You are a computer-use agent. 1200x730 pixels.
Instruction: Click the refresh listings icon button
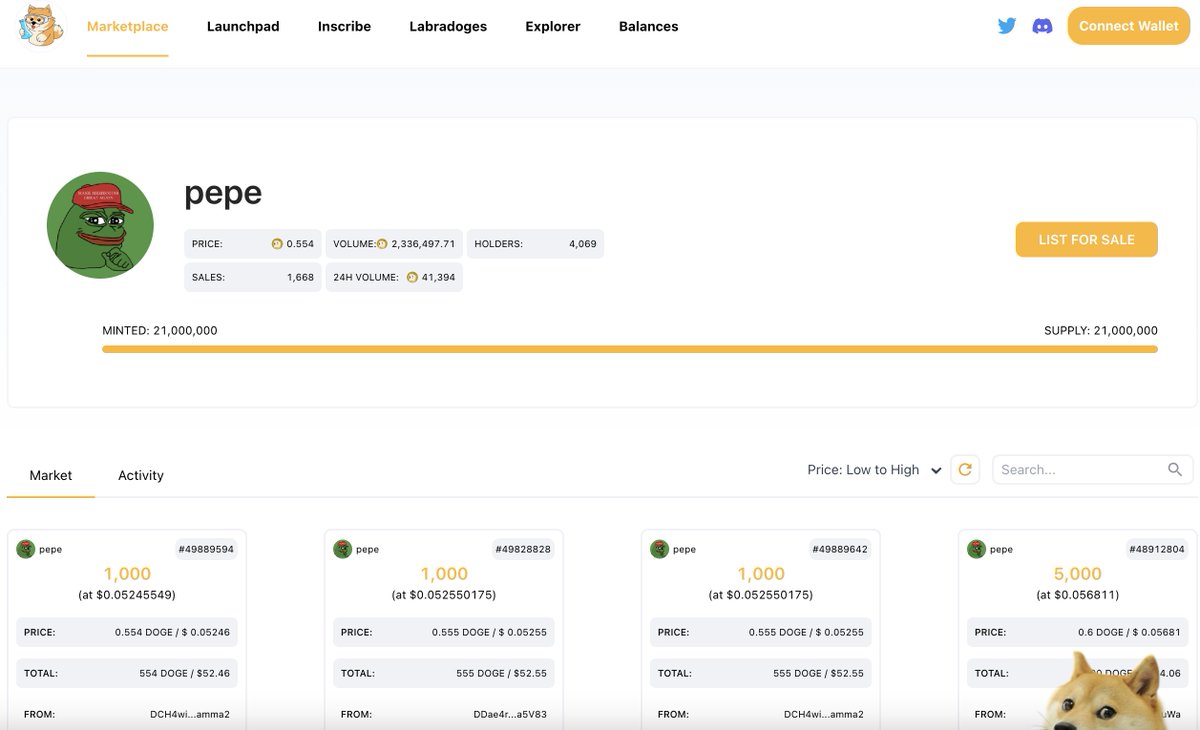[965, 469]
